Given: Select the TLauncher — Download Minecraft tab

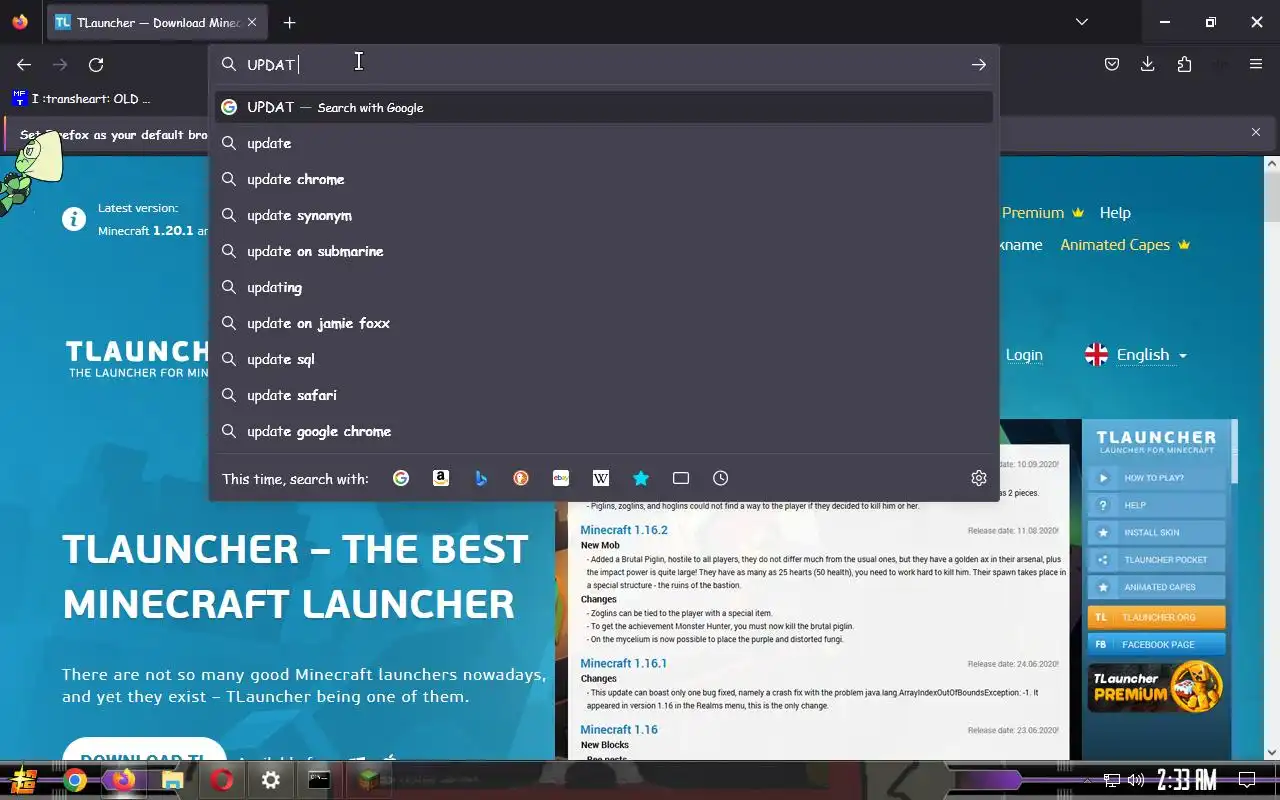Looking at the screenshot, I should [x=157, y=22].
